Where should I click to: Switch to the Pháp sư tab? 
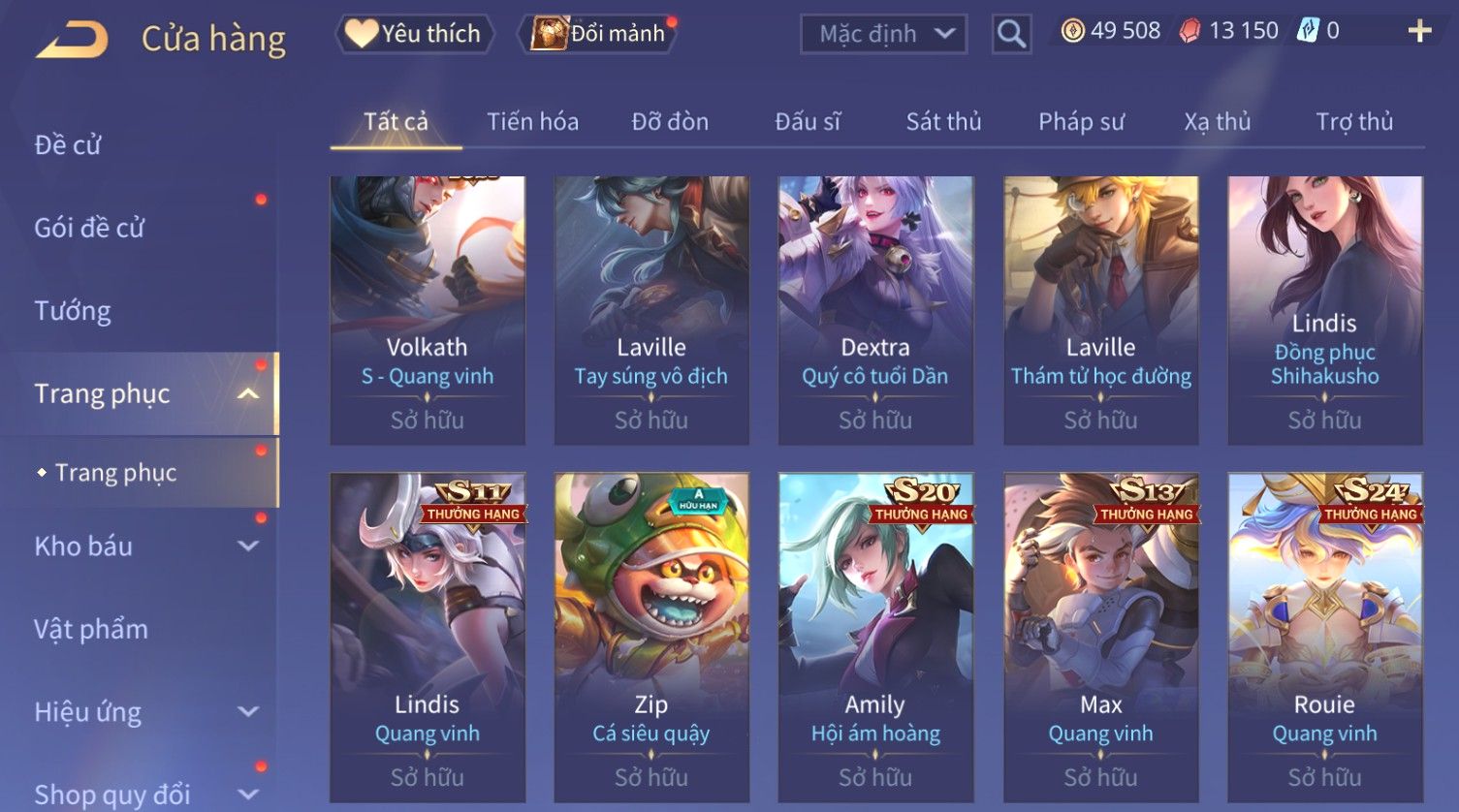(1081, 122)
